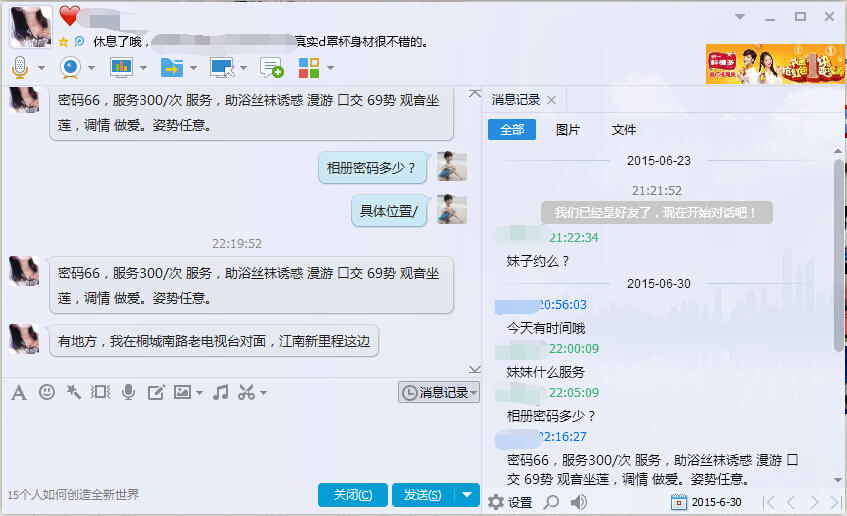Toggle the 消息记录 history panel button

439,393
